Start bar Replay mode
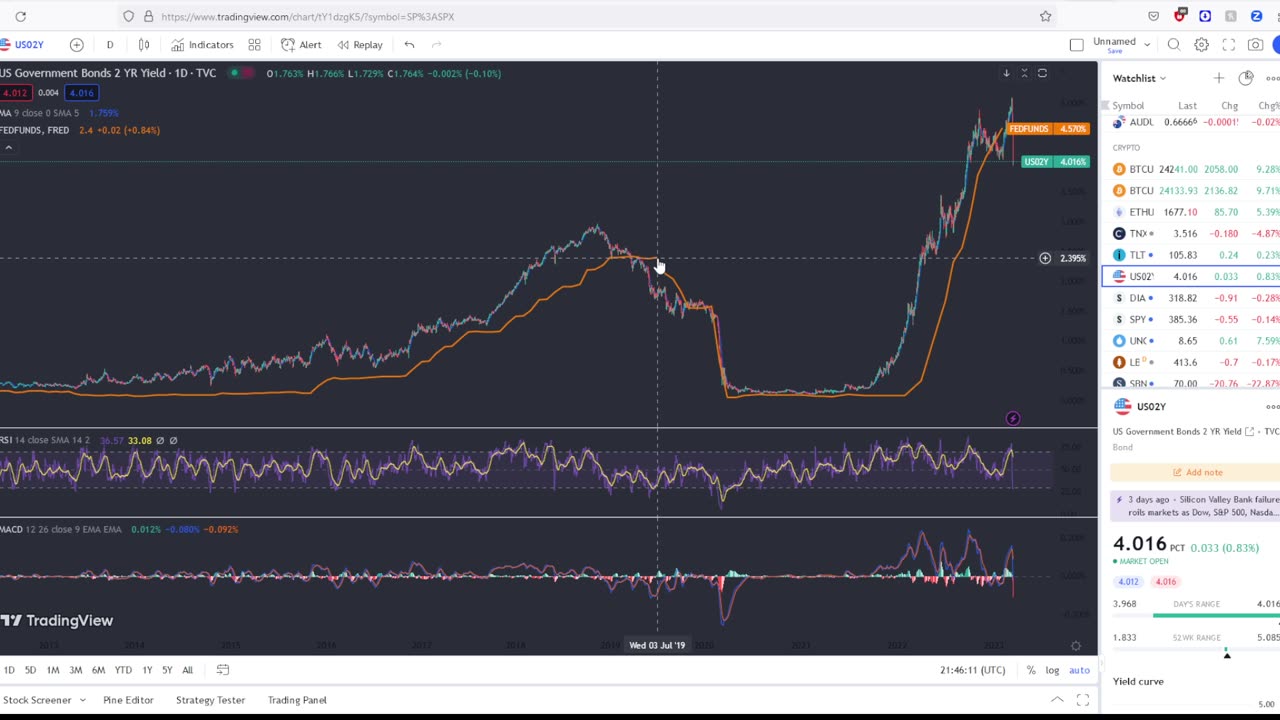This screenshot has width=1280, height=720. pos(360,45)
